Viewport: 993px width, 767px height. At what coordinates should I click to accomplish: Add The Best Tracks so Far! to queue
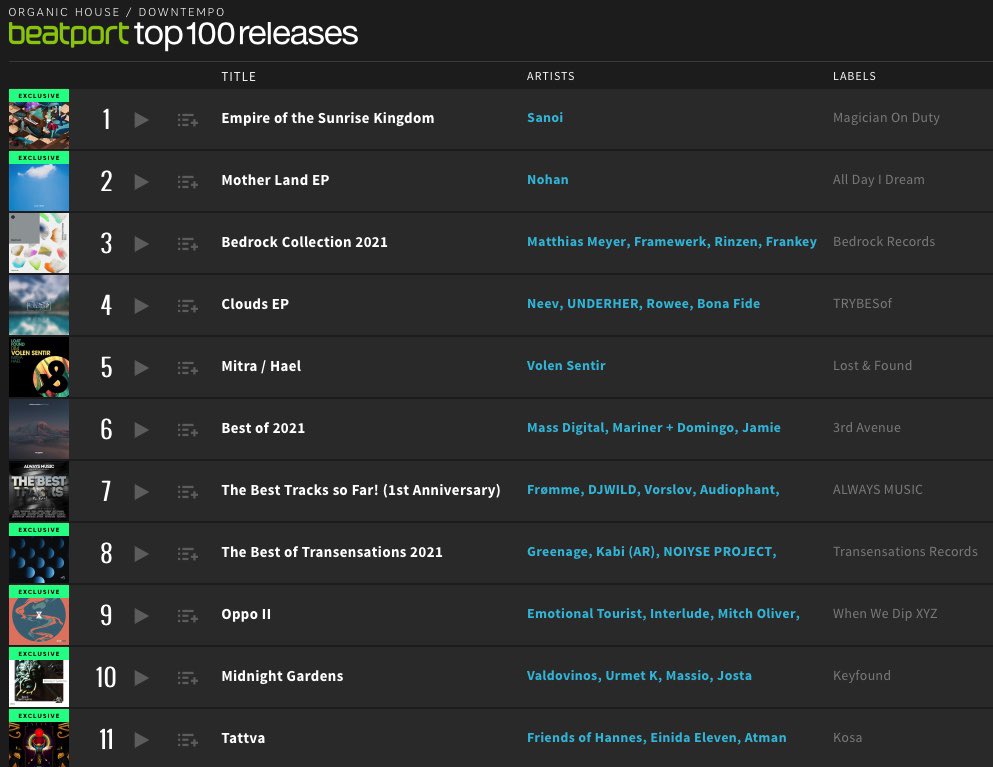click(187, 492)
